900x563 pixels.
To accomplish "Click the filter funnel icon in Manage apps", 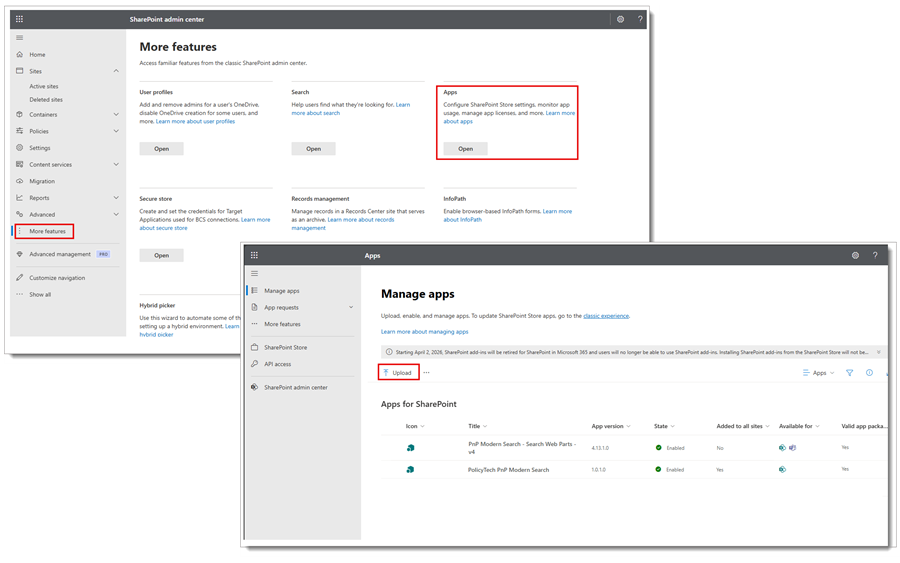I will tap(849, 373).
